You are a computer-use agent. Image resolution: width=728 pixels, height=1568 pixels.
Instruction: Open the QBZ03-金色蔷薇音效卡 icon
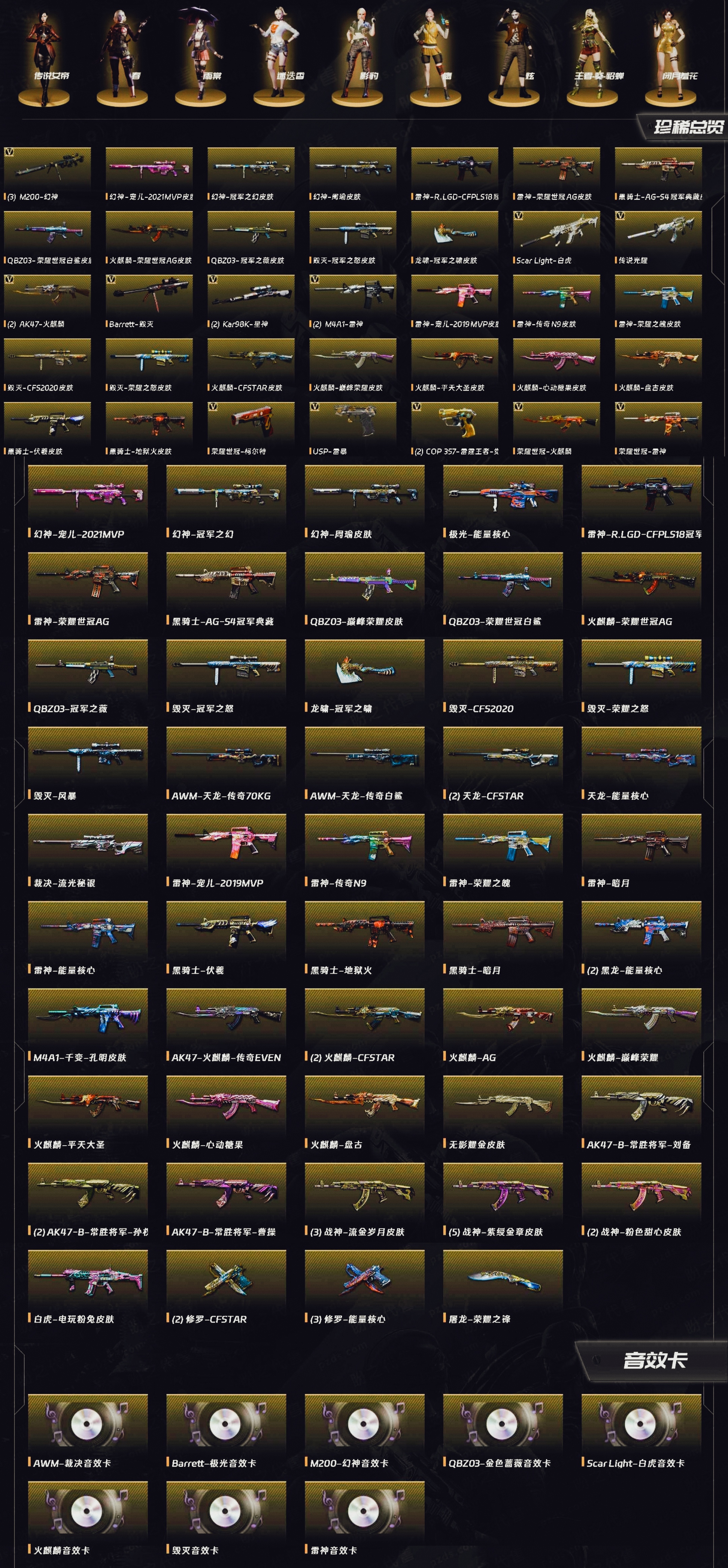click(503, 1424)
